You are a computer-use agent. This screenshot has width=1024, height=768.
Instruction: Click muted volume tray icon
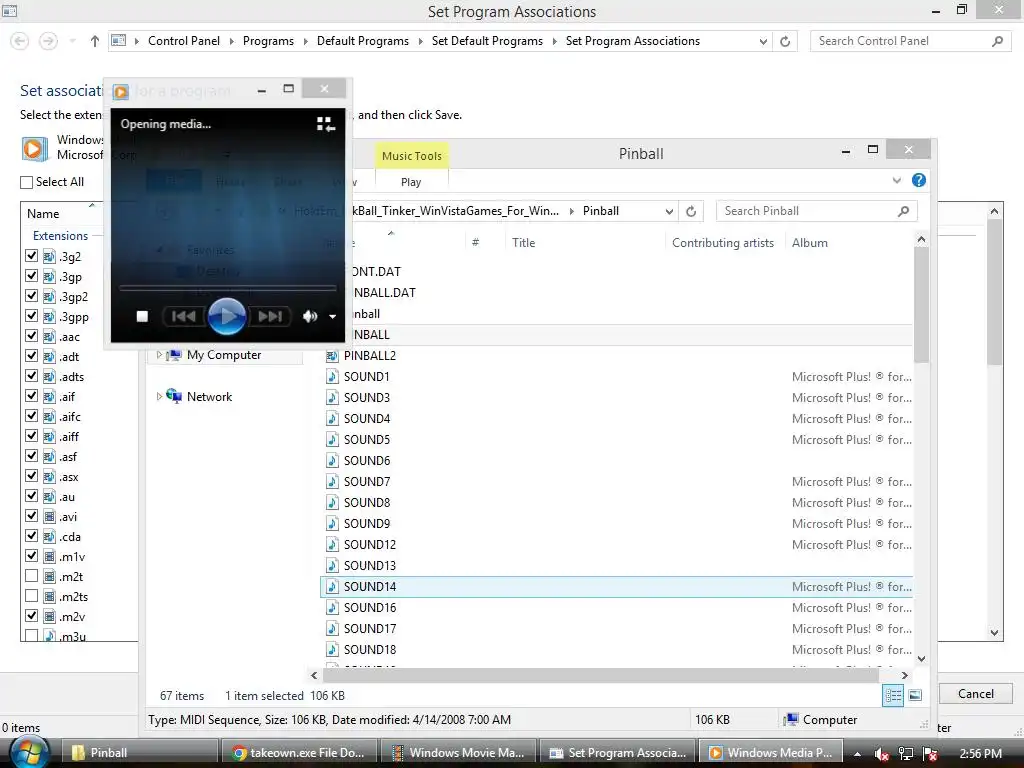882,754
